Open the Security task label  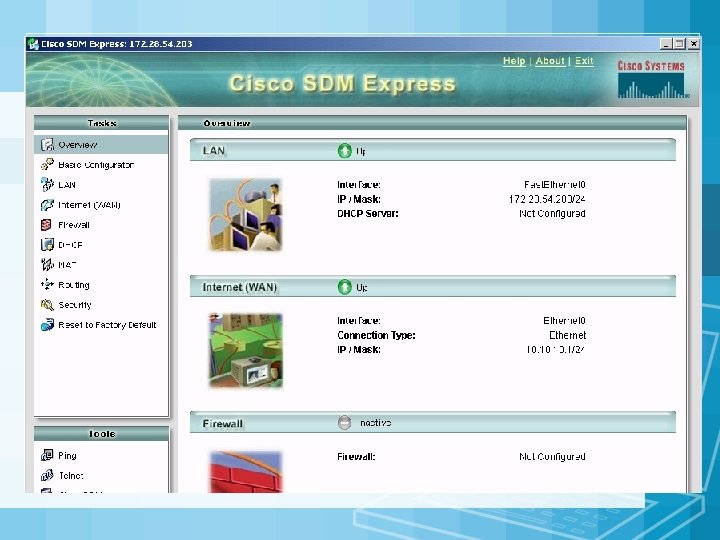(x=75, y=305)
